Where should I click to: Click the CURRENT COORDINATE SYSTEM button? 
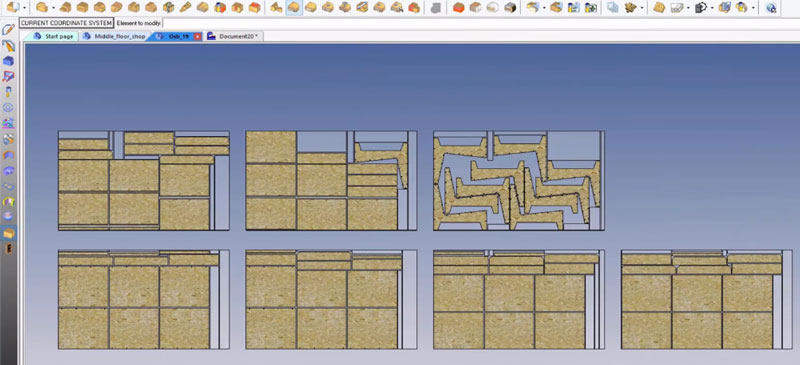click(66, 23)
